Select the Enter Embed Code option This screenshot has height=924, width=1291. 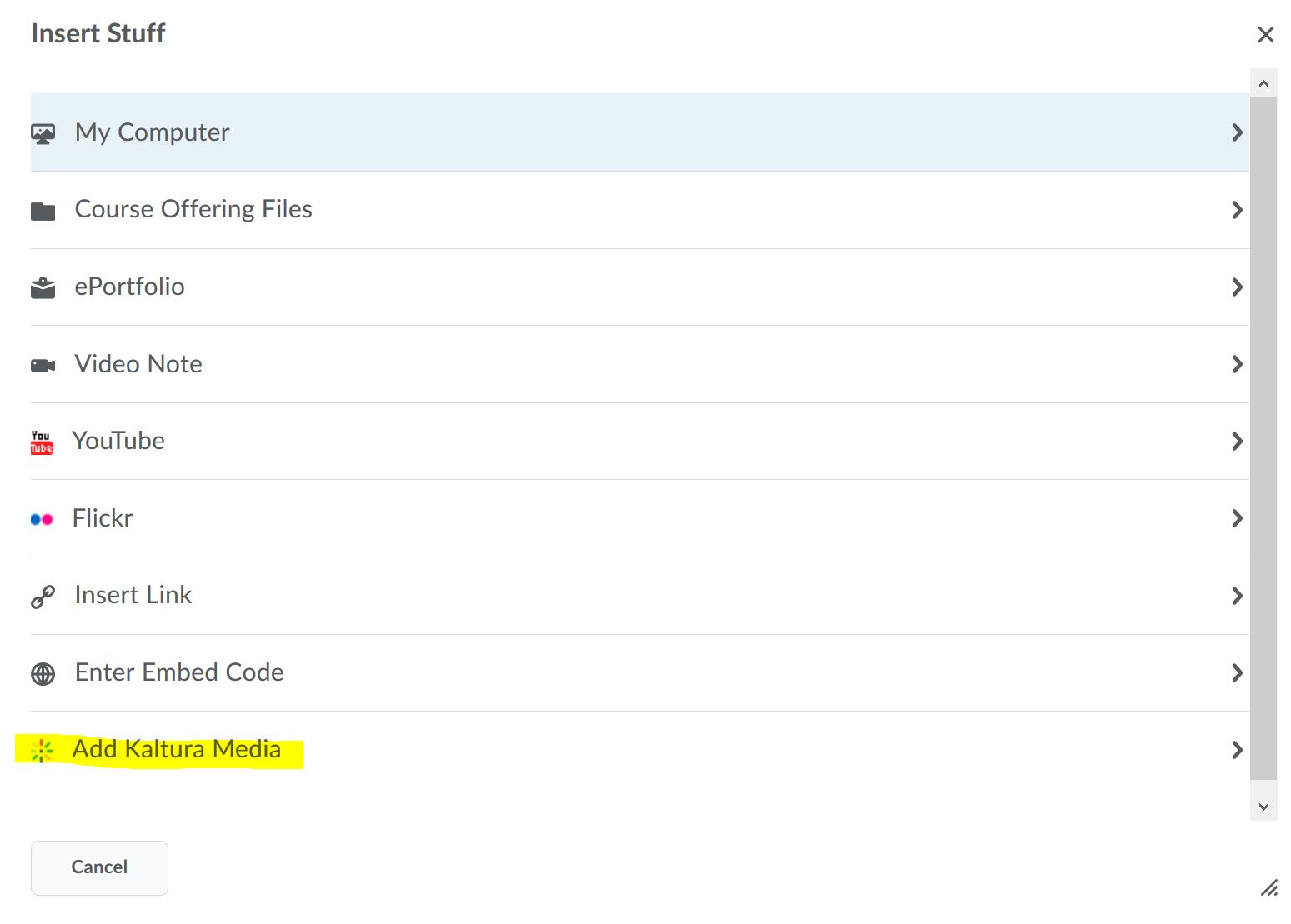point(179,672)
